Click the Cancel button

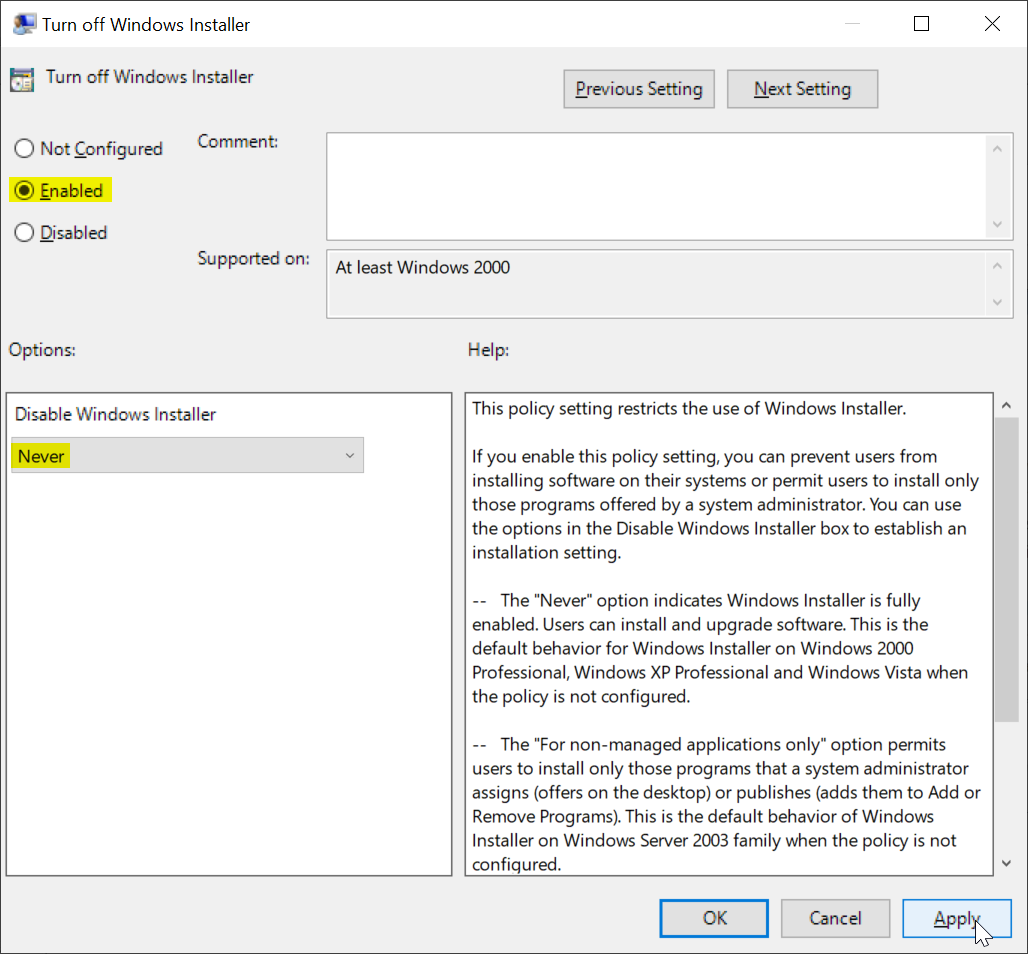[835, 918]
